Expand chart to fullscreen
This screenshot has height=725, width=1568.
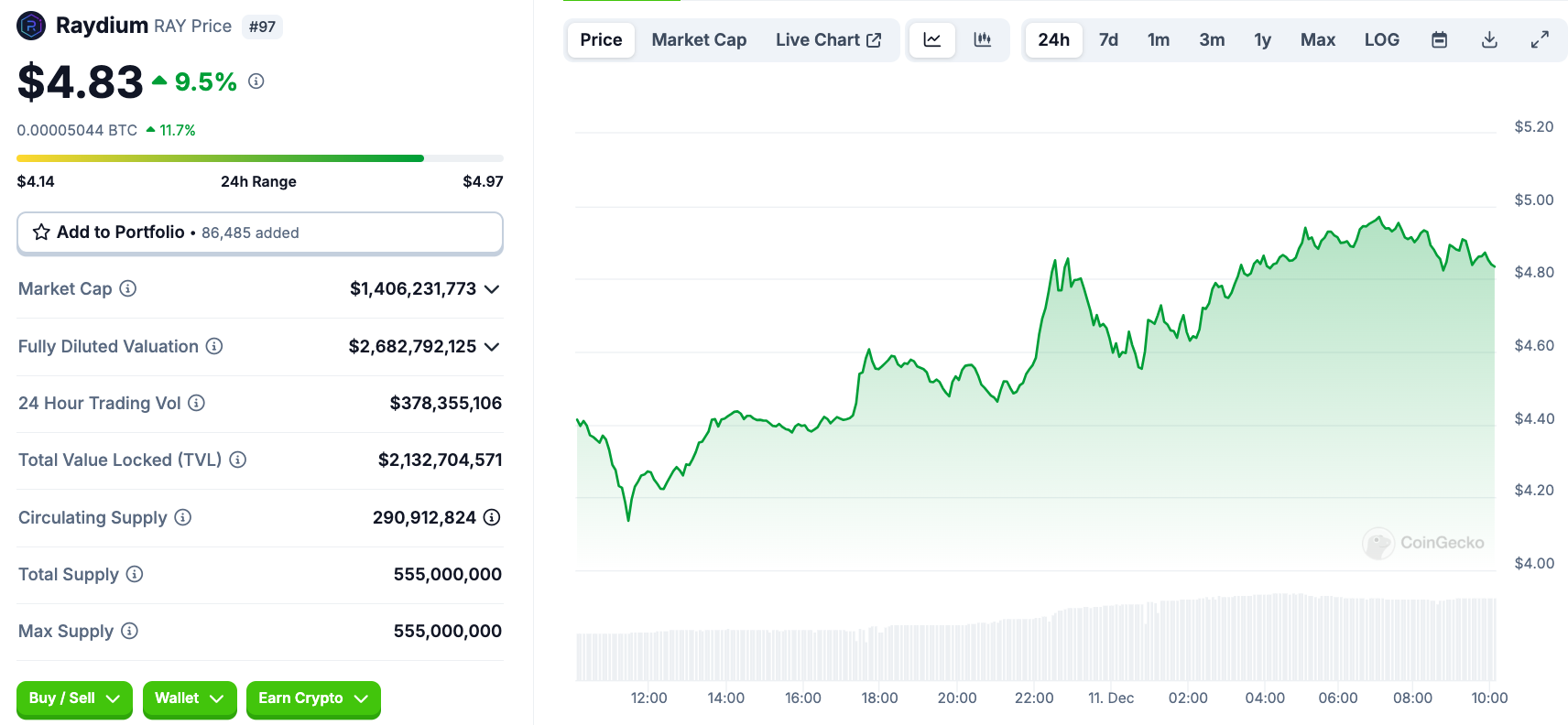tap(1540, 40)
